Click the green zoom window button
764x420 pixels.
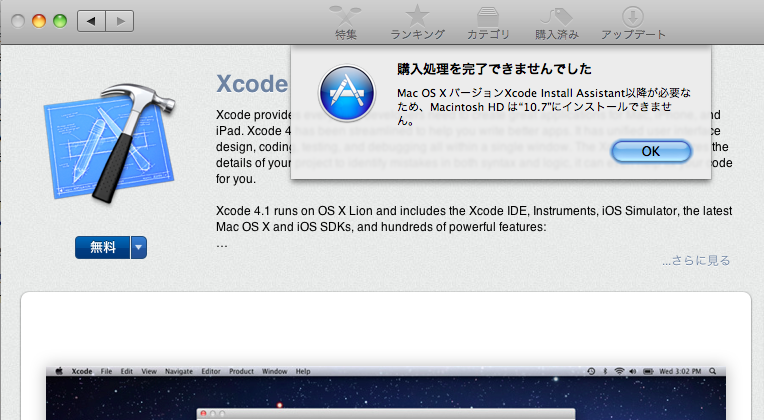point(60,21)
